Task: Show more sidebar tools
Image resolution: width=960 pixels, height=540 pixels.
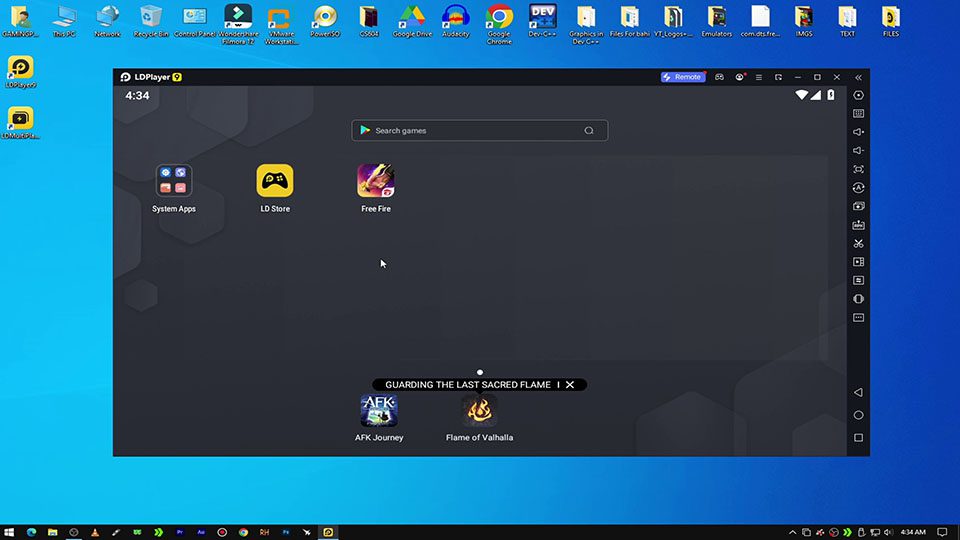Action: click(x=858, y=318)
